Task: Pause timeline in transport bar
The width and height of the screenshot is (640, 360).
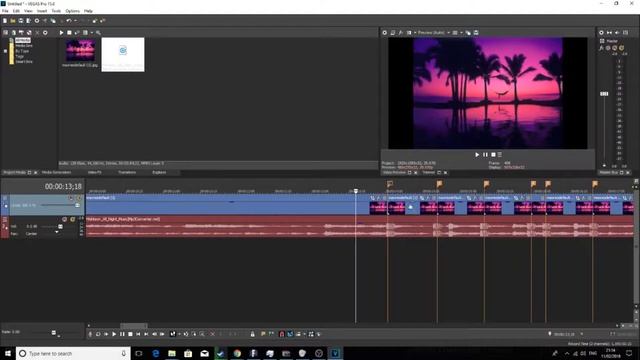Action: point(122,334)
